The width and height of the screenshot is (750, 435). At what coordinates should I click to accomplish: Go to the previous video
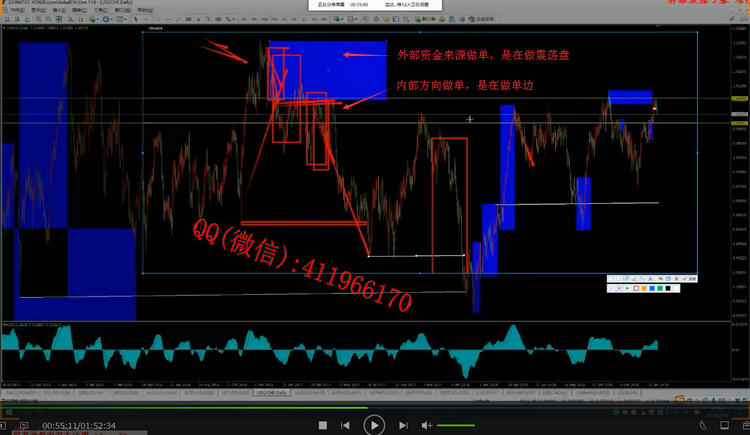pos(345,425)
